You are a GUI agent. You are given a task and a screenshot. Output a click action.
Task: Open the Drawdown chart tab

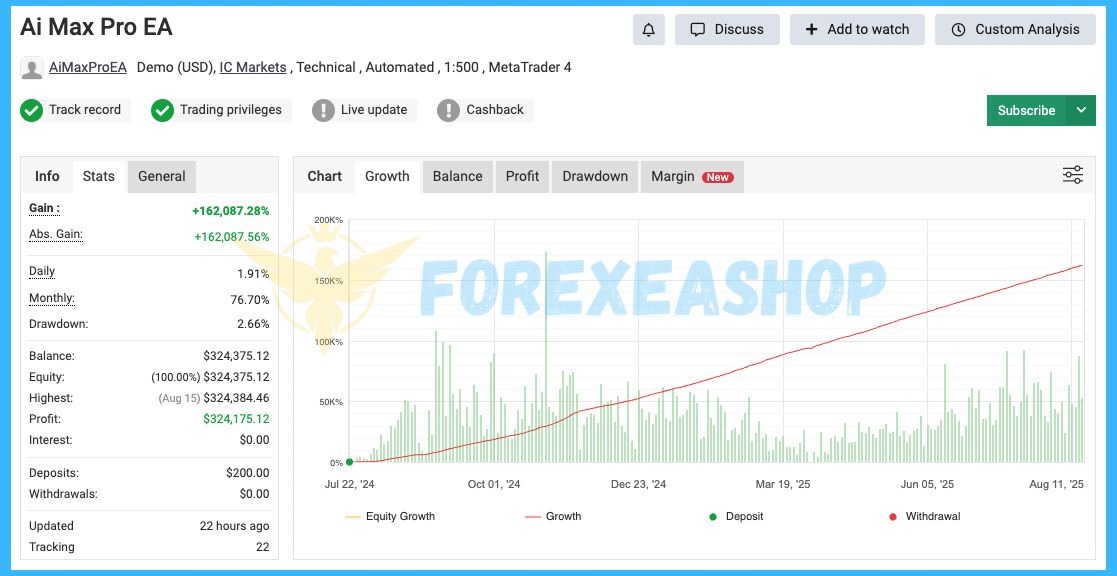coord(595,176)
